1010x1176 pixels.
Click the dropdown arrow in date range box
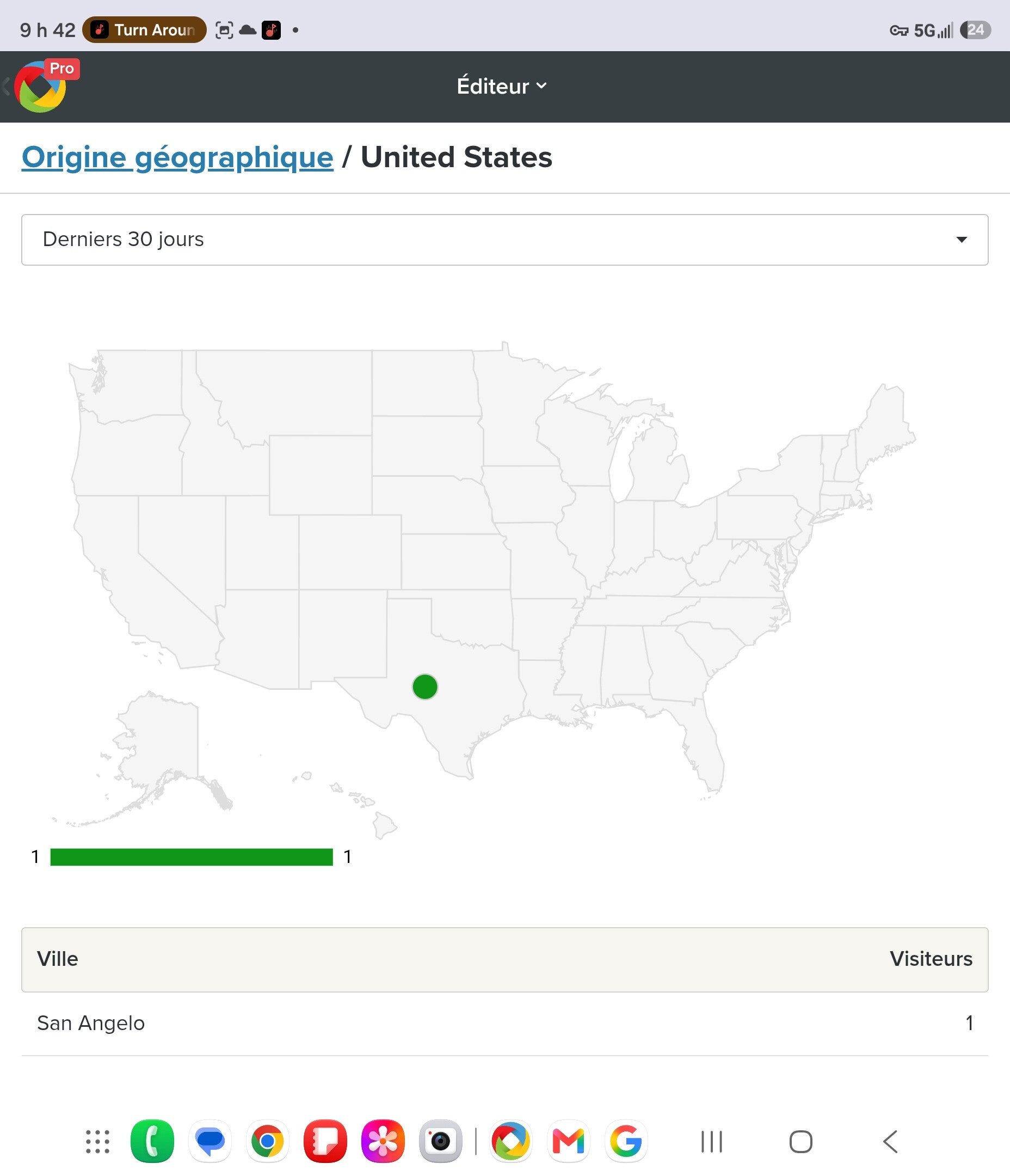point(961,240)
